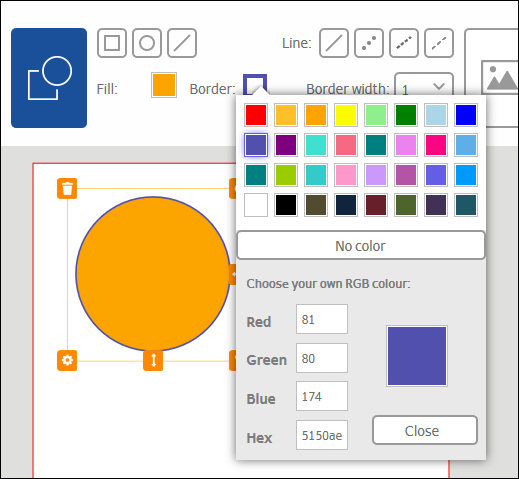The height and width of the screenshot is (479, 519).
Task: Click the blue shapes panel icon
Action: 49,78
